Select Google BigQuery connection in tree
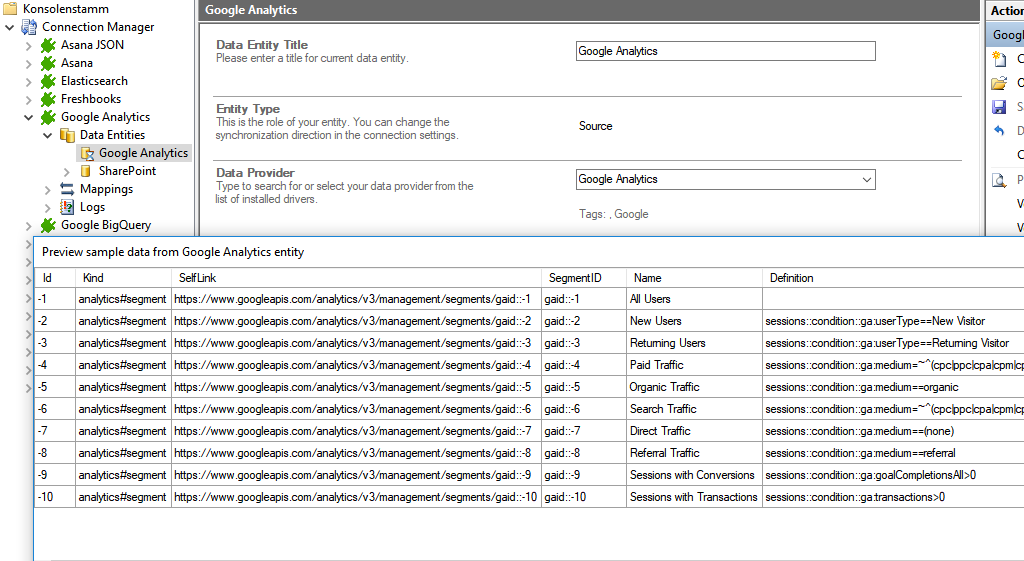The height and width of the screenshot is (561, 1024). [x=105, y=225]
